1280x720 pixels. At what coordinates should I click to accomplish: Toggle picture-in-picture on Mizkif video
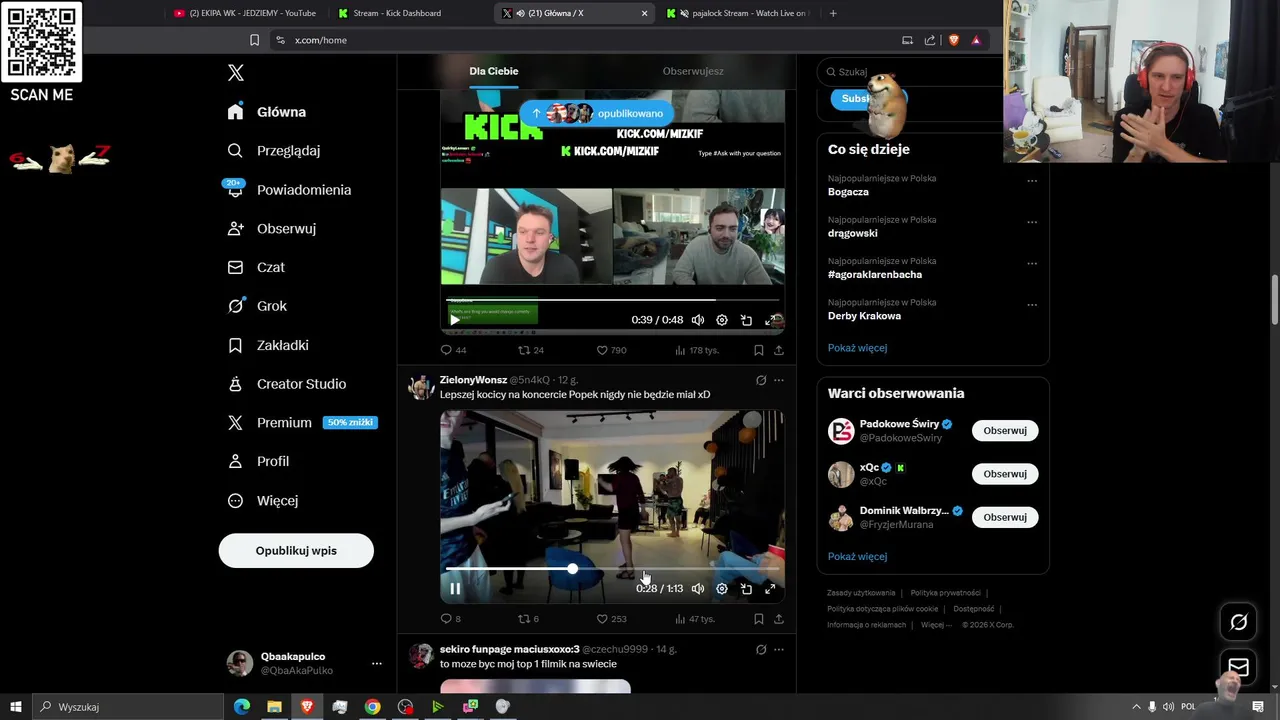746,320
